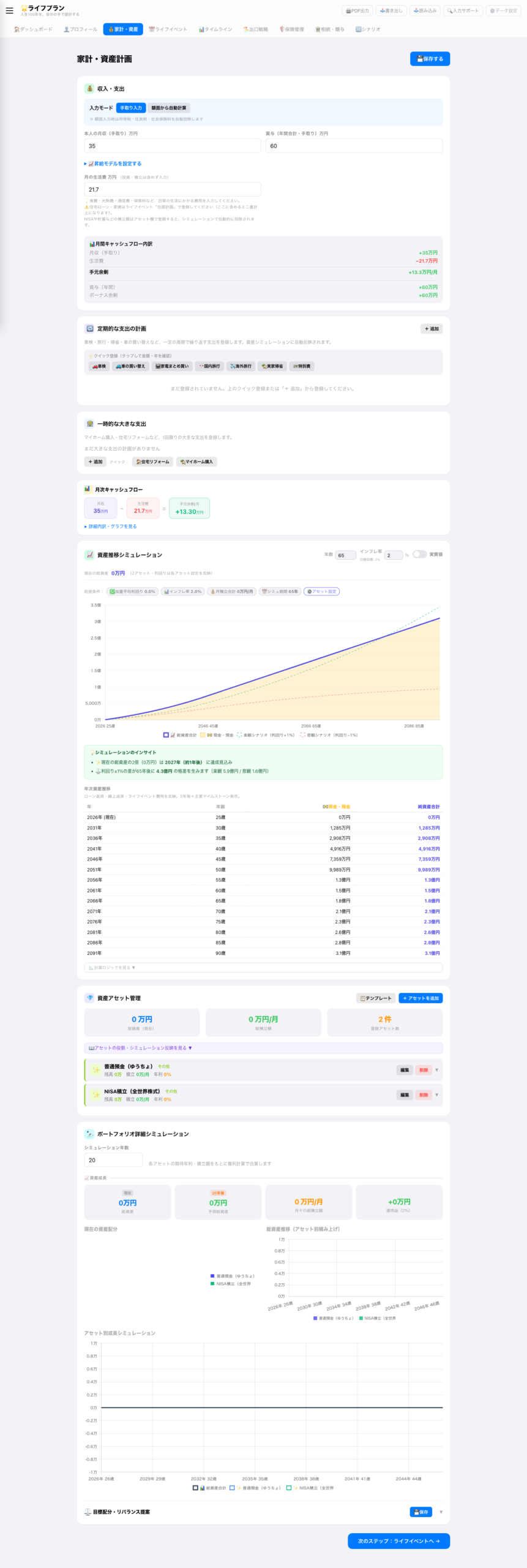527x1568 pixels.
Task: Open データ設定 gear settings
Action: tap(503, 11)
